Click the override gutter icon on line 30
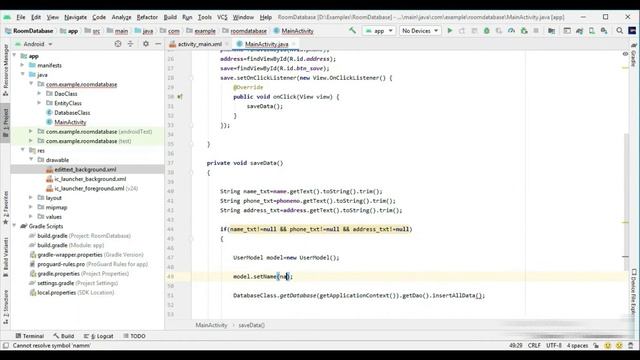 (180, 97)
